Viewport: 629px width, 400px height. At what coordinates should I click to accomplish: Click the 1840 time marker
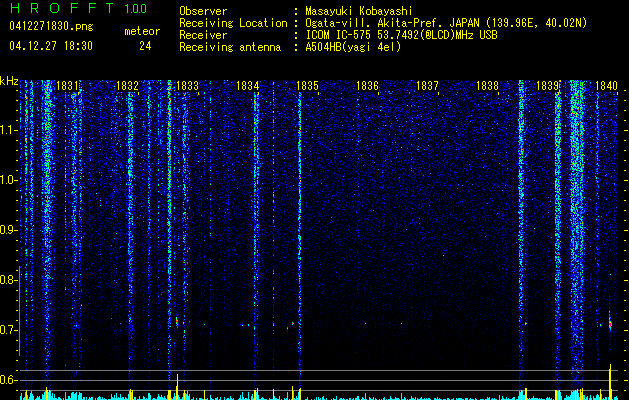pos(607,86)
